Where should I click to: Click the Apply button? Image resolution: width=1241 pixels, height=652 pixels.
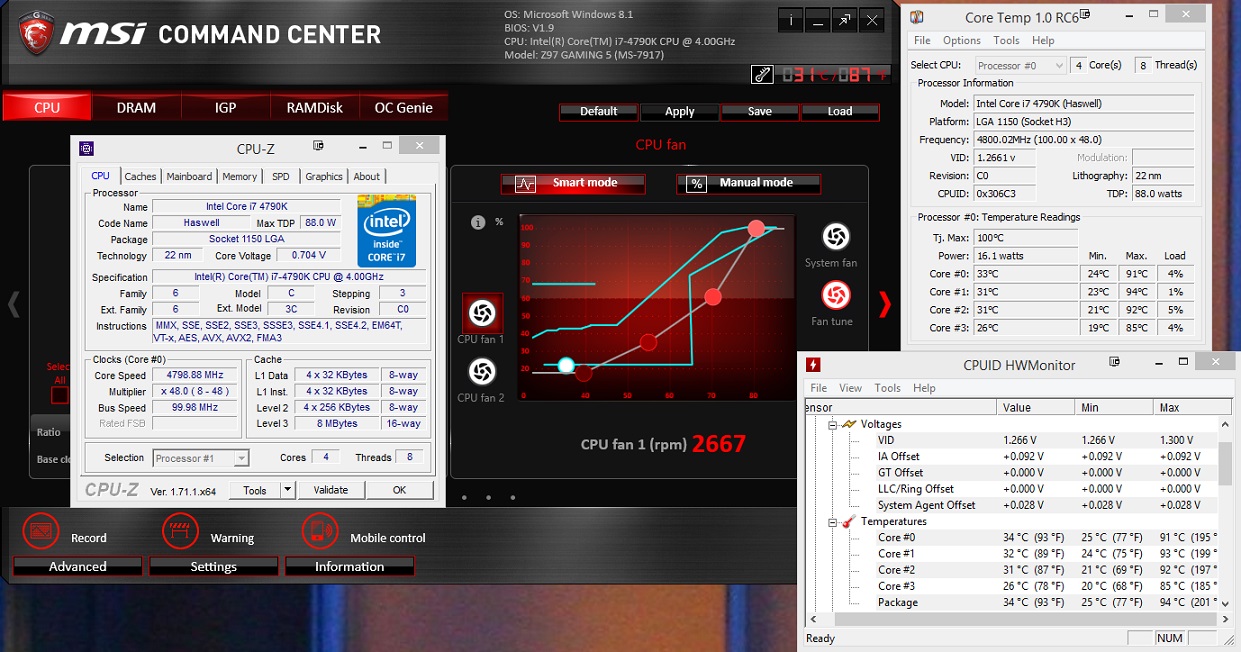[x=680, y=112]
